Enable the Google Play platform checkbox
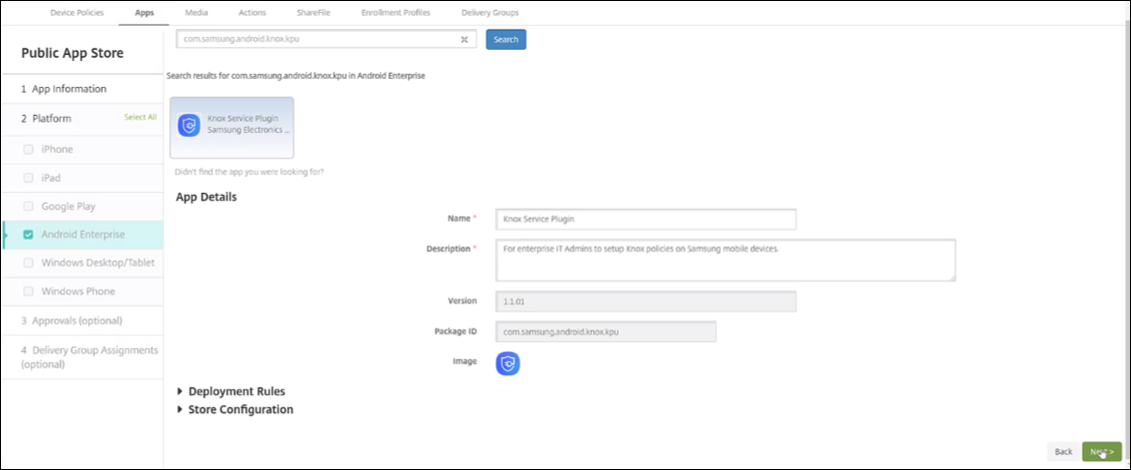This screenshot has width=1131, height=470. click(x=28, y=206)
